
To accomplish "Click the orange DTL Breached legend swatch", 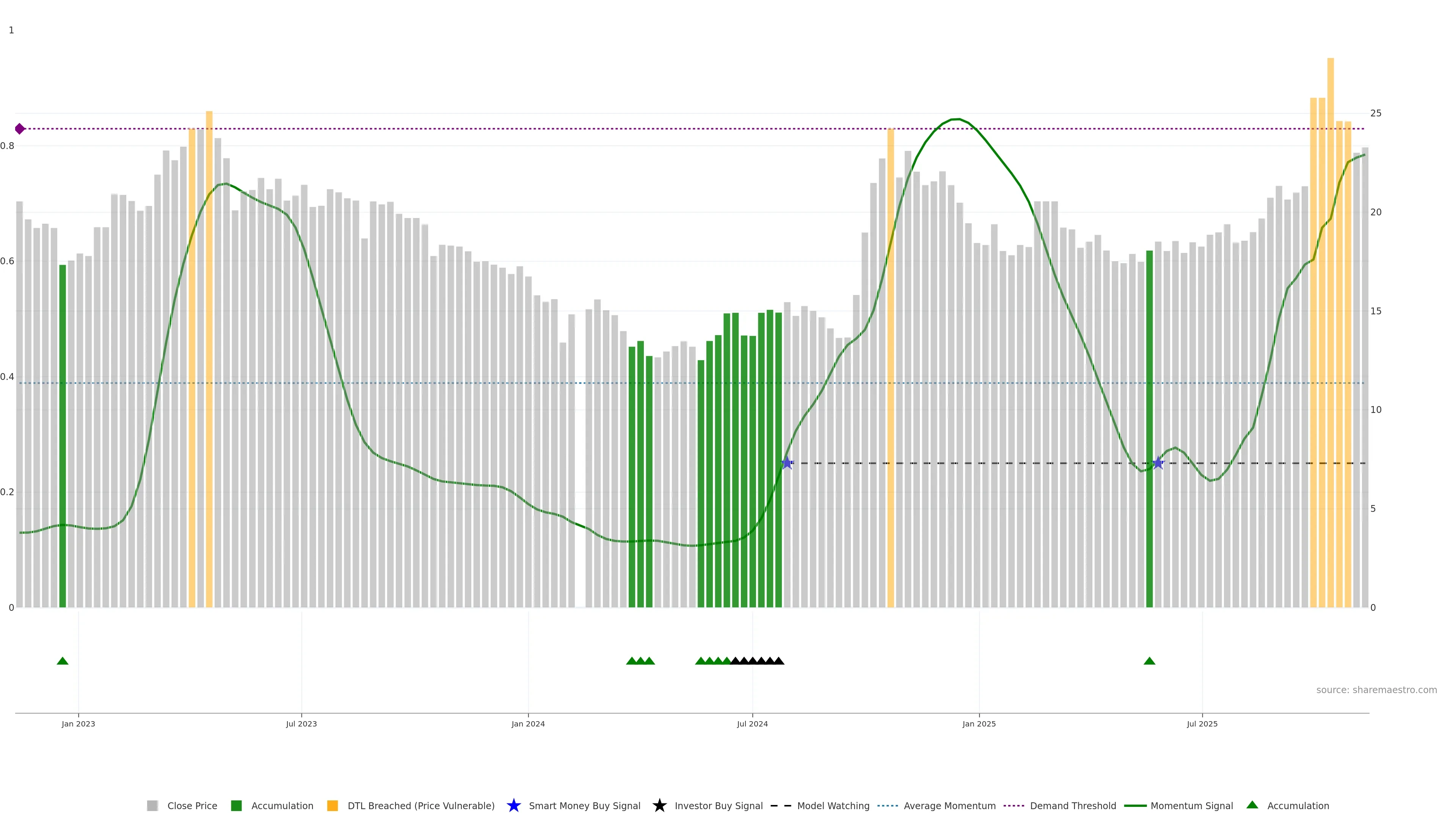I will [x=333, y=805].
